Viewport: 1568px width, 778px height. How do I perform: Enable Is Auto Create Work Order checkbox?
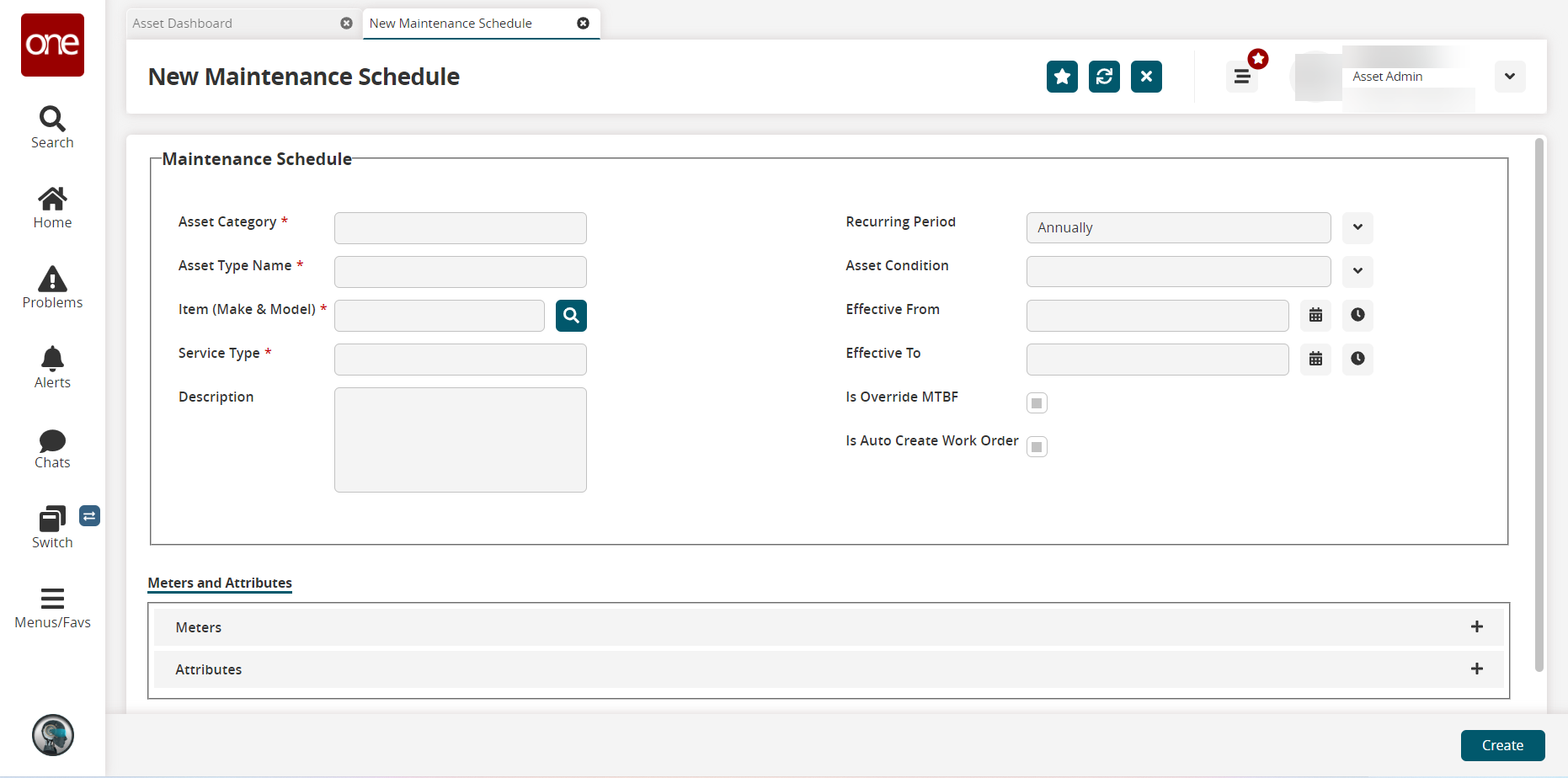1037,447
